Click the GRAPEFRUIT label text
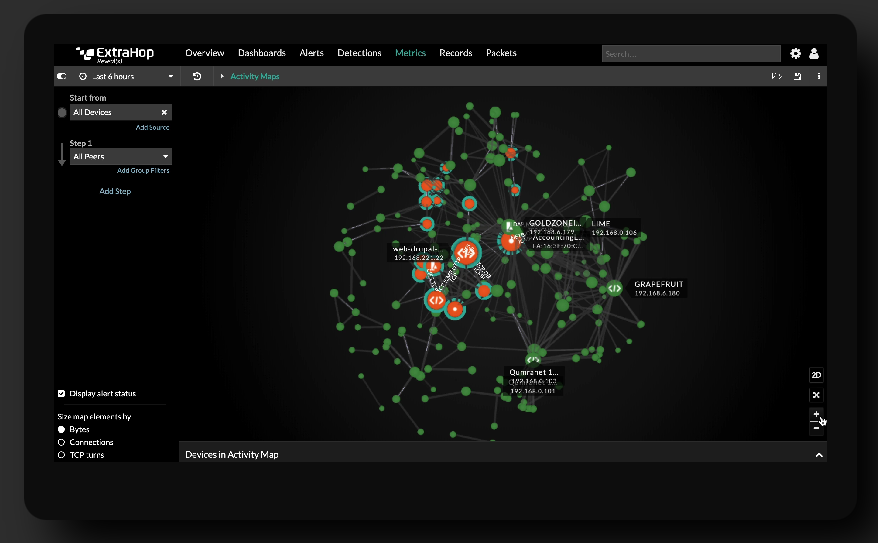878x543 pixels. pyautogui.click(x=658, y=284)
